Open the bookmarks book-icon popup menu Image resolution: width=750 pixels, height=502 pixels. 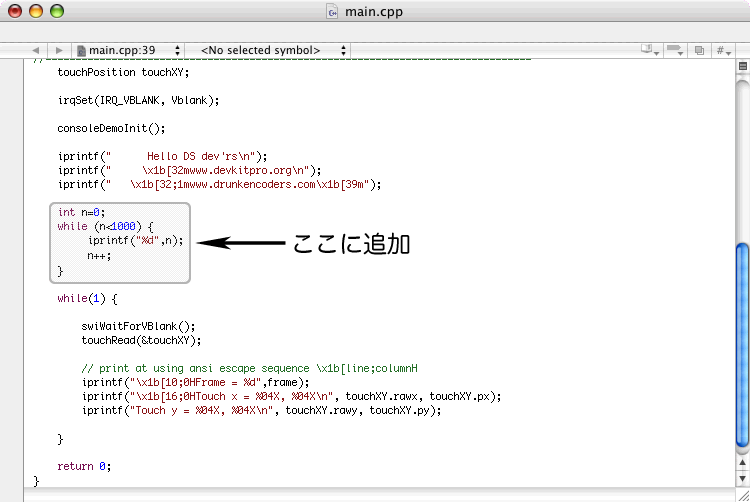click(650, 50)
